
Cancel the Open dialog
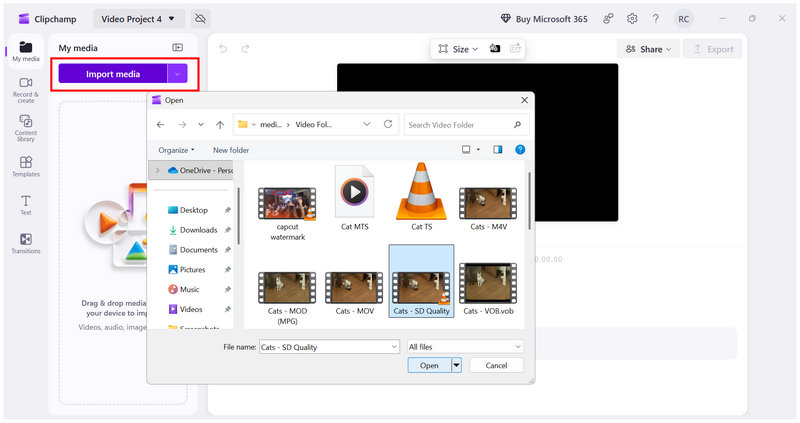click(x=496, y=365)
